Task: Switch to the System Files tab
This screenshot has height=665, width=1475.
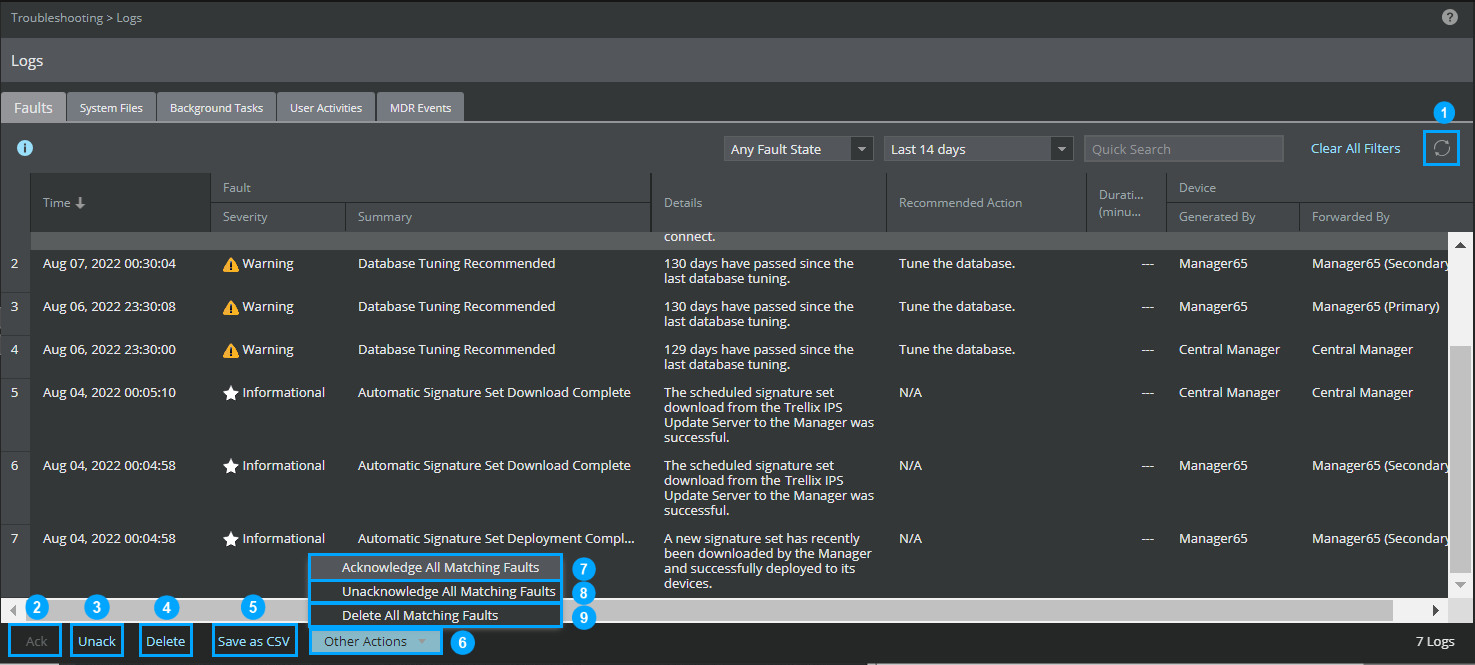Action: 112,107
